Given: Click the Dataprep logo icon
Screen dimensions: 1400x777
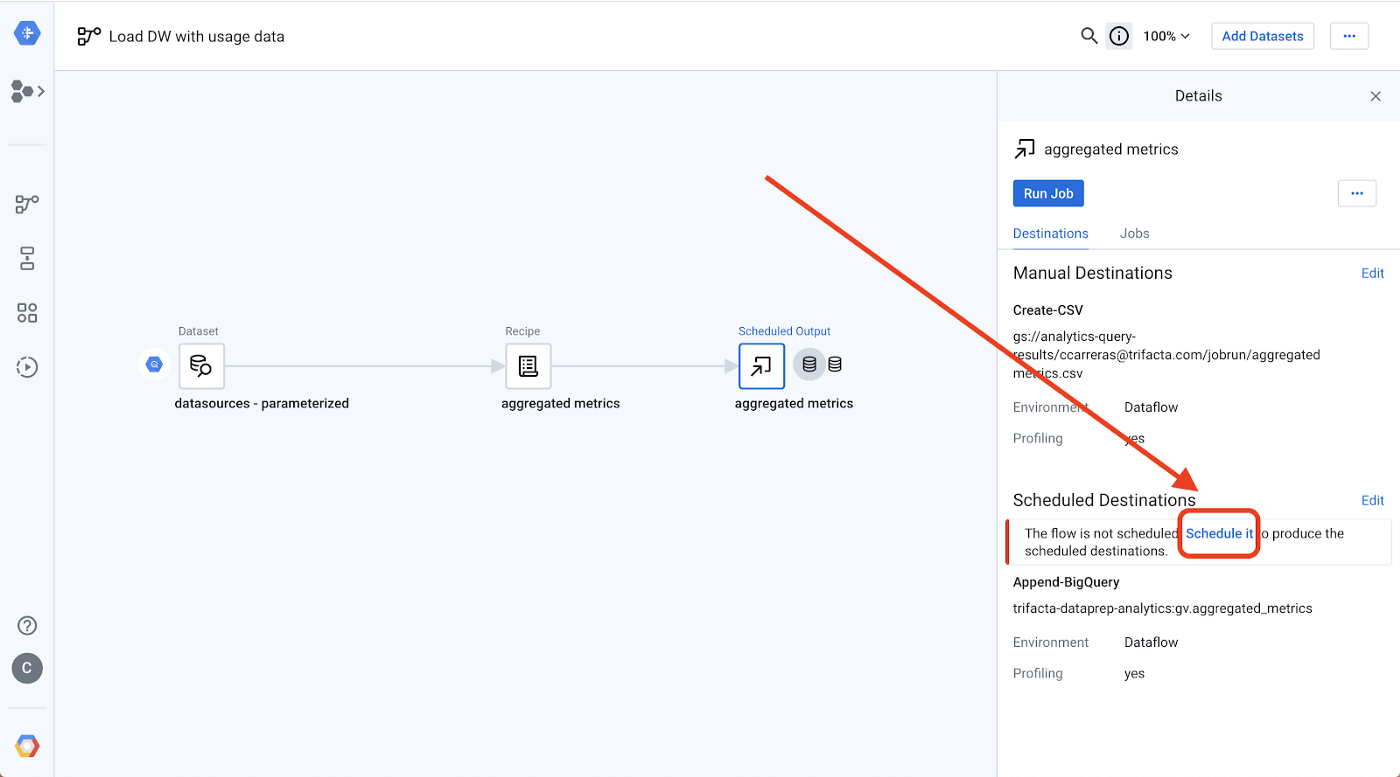Looking at the screenshot, I should [27, 33].
